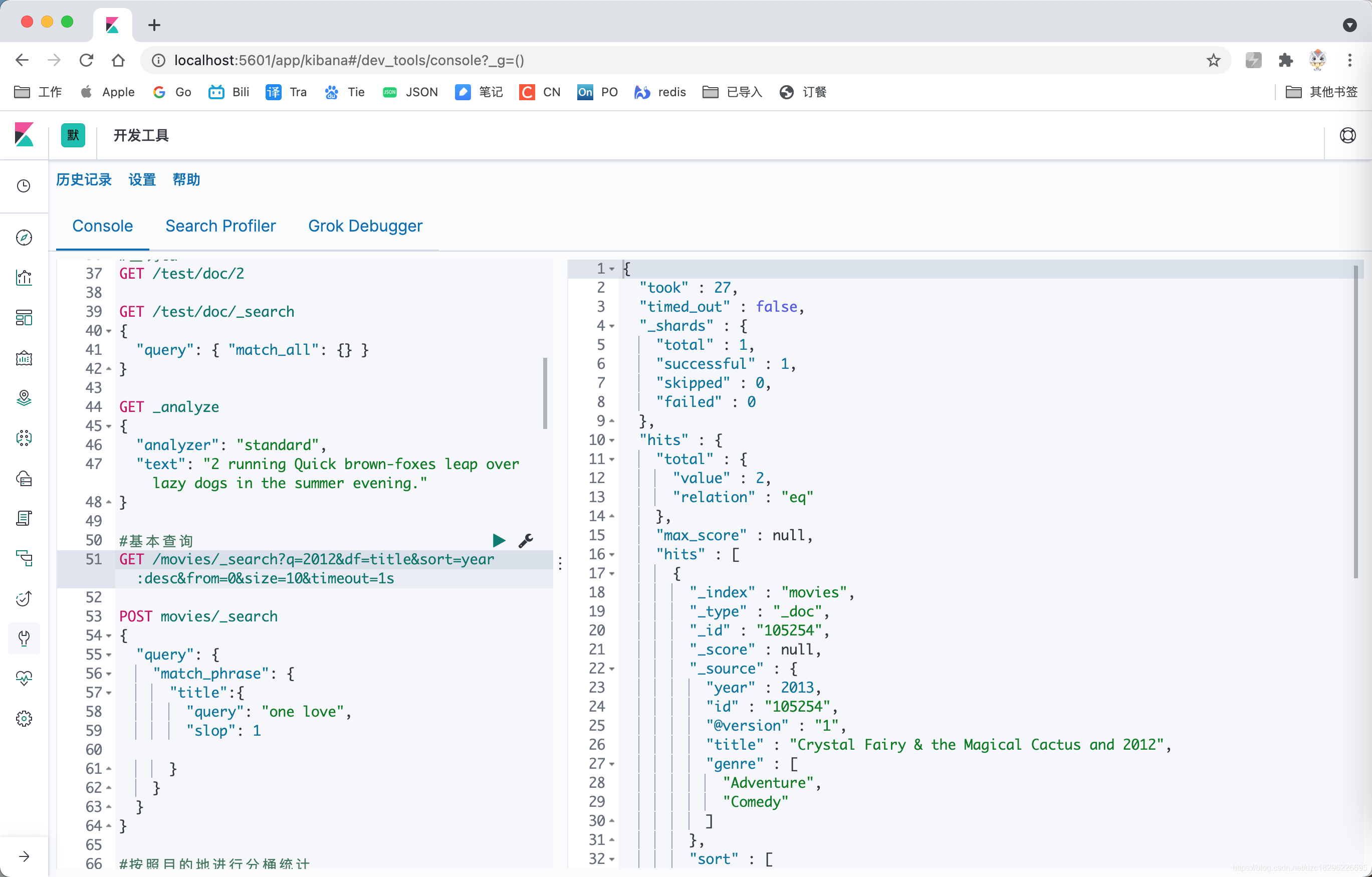Switch to the Search Profiler tab
This screenshot has height=877, width=1372.
pos(220,226)
